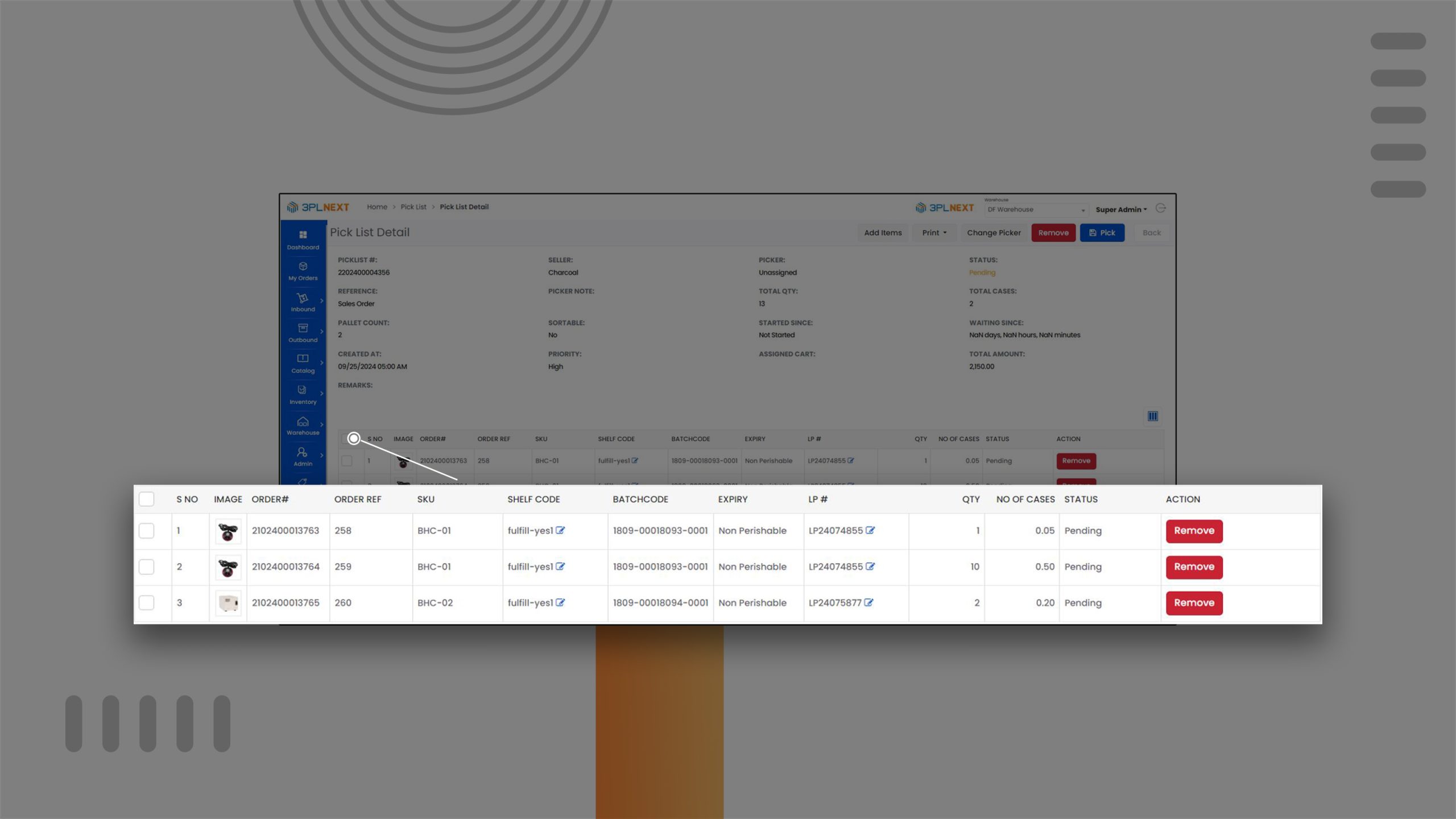This screenshot has height=819, width=1456.
Task: Click the column chooser grid icon
Action: [1152, 416]
